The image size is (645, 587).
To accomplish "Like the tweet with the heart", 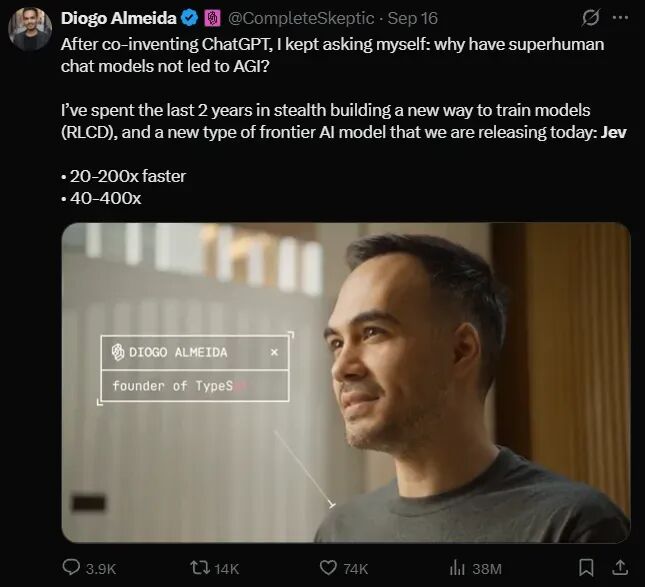I will click(328, 568).
